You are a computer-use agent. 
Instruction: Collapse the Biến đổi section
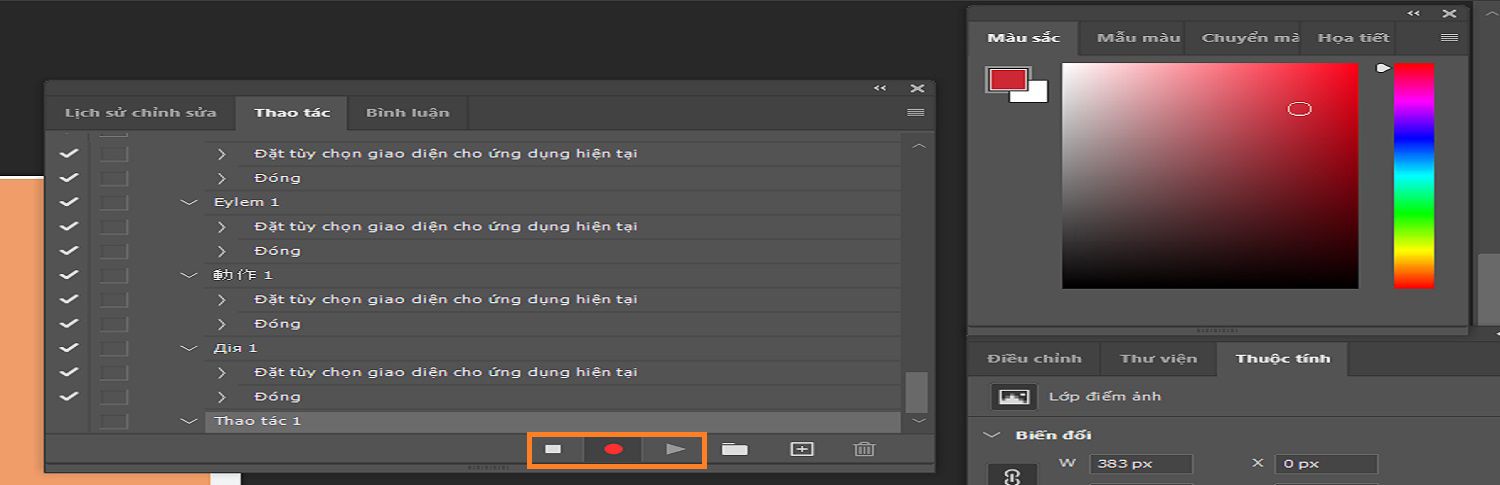point(992,435)
